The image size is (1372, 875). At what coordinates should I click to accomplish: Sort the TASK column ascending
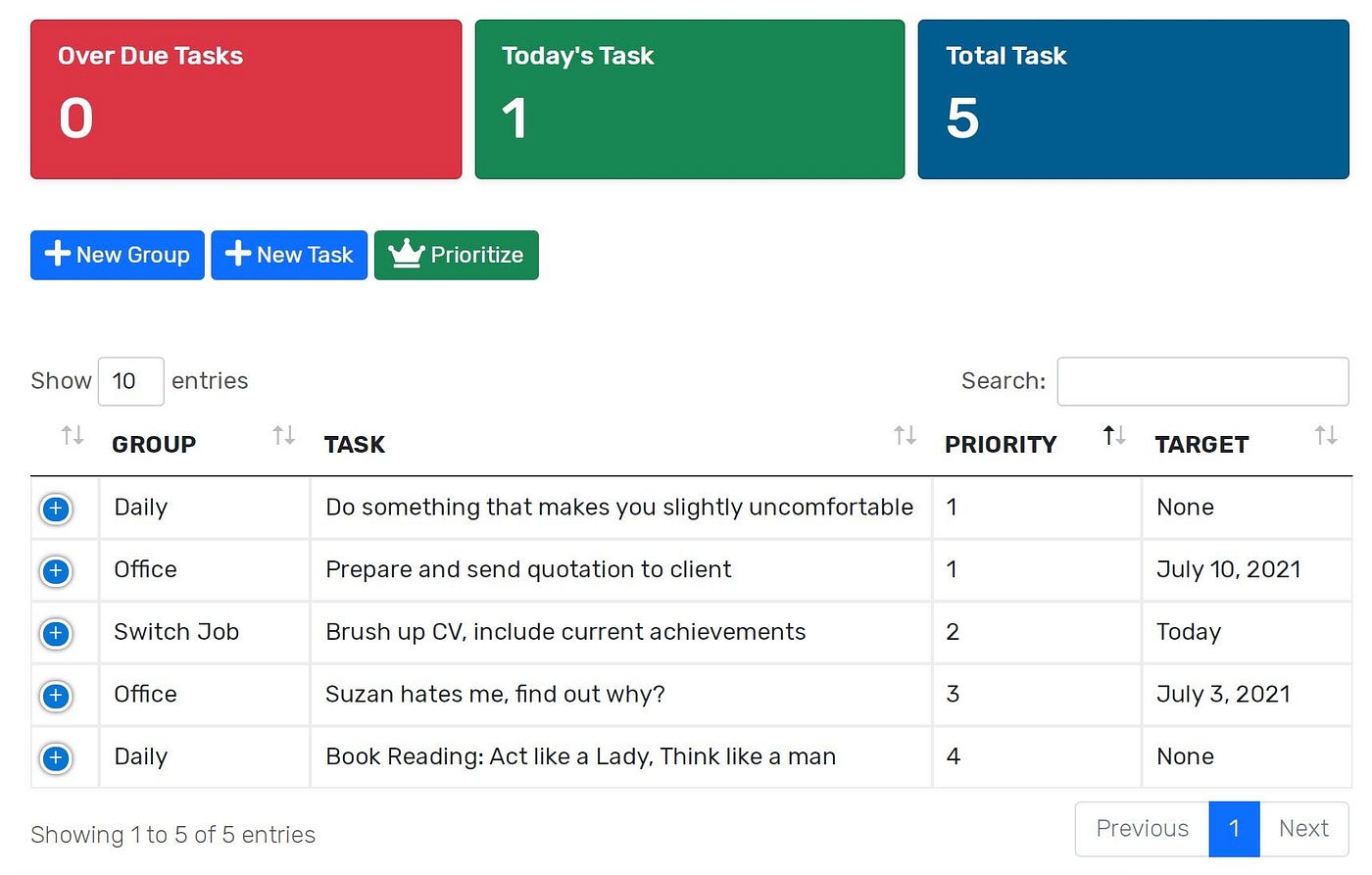pyautogui.click(x=904, y=436)
